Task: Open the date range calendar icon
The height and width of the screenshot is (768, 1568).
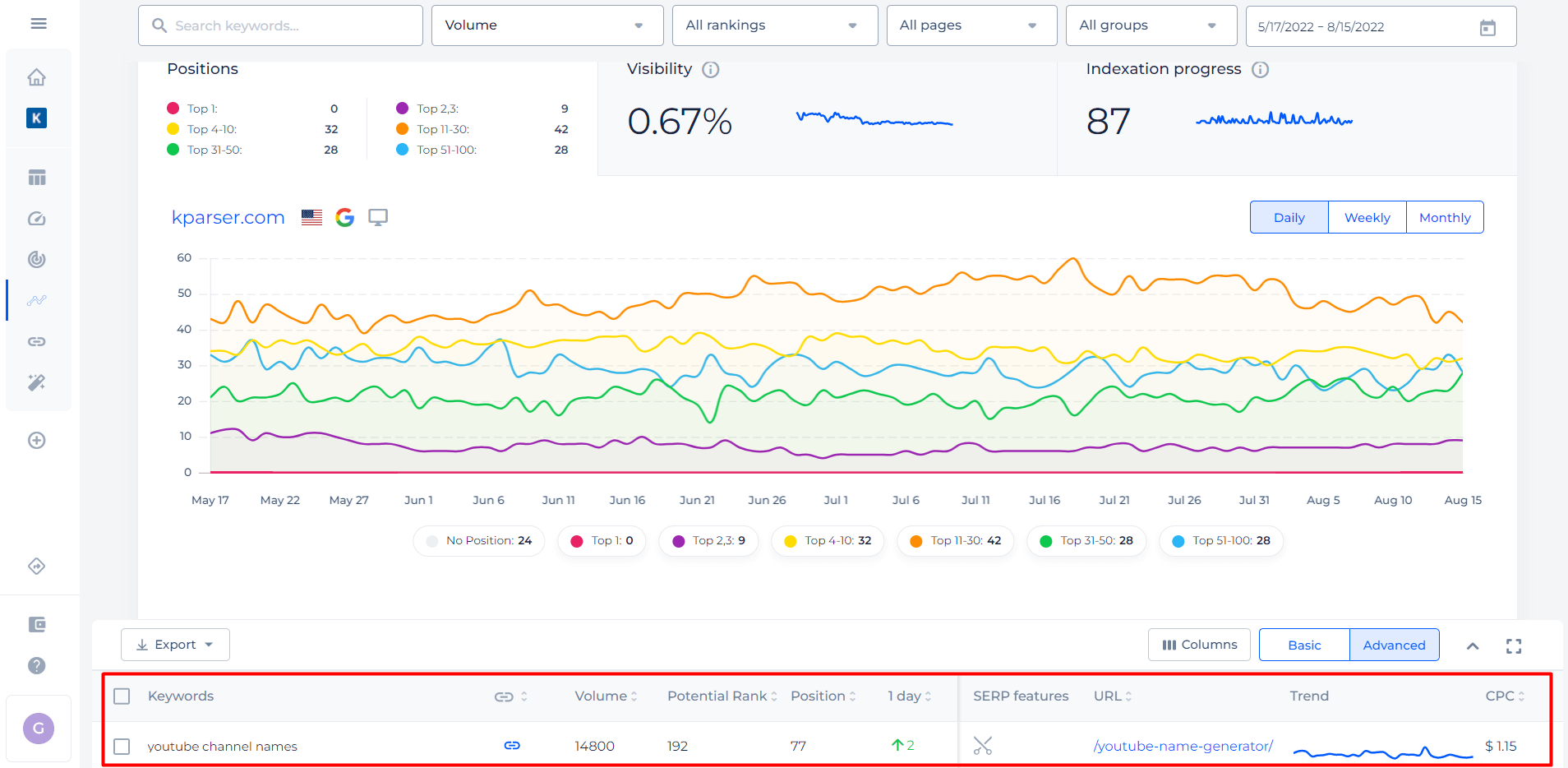Action: click(1487, 27)
